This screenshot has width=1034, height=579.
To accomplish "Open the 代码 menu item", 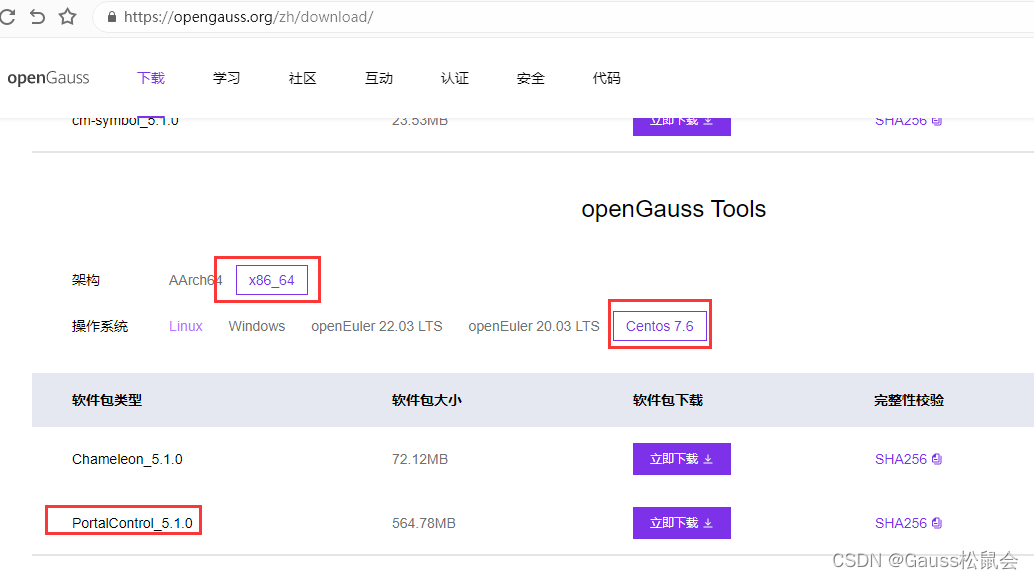I will tap(606, 78).
